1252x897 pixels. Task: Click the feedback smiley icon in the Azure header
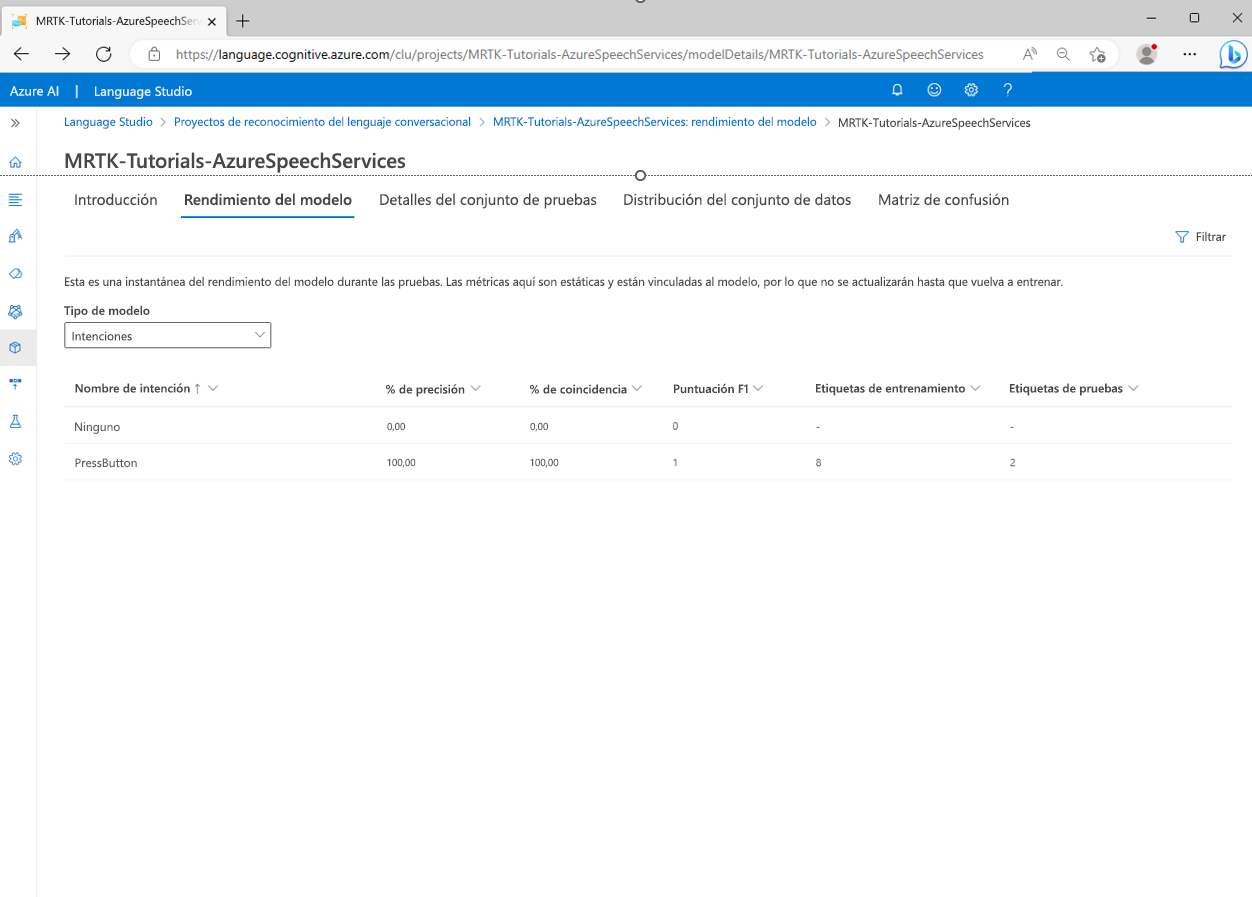pyautogui.click(x=934, y=90)
